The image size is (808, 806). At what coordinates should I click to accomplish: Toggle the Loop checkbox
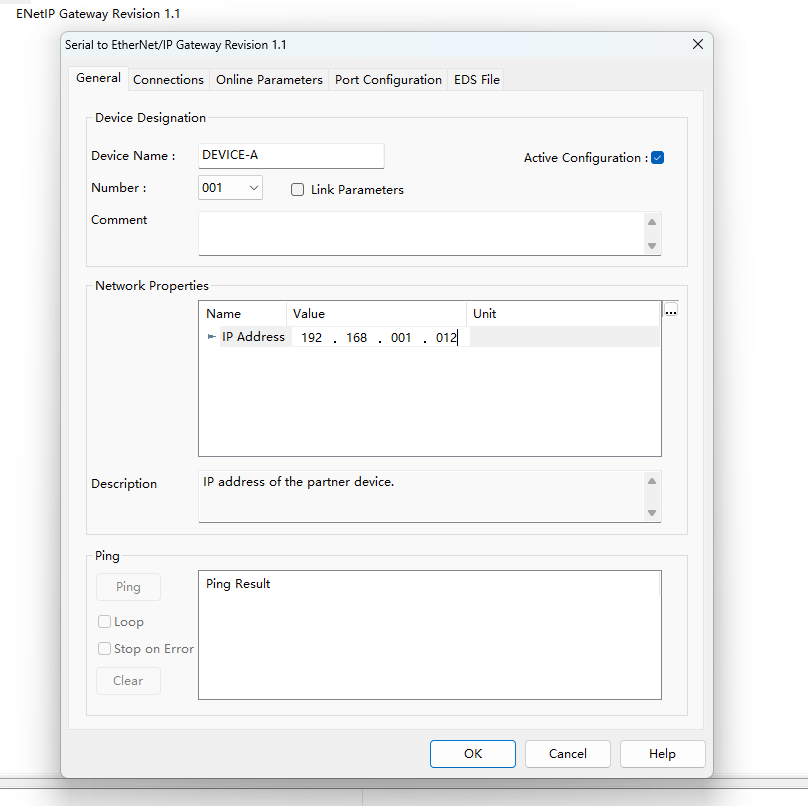104,622
